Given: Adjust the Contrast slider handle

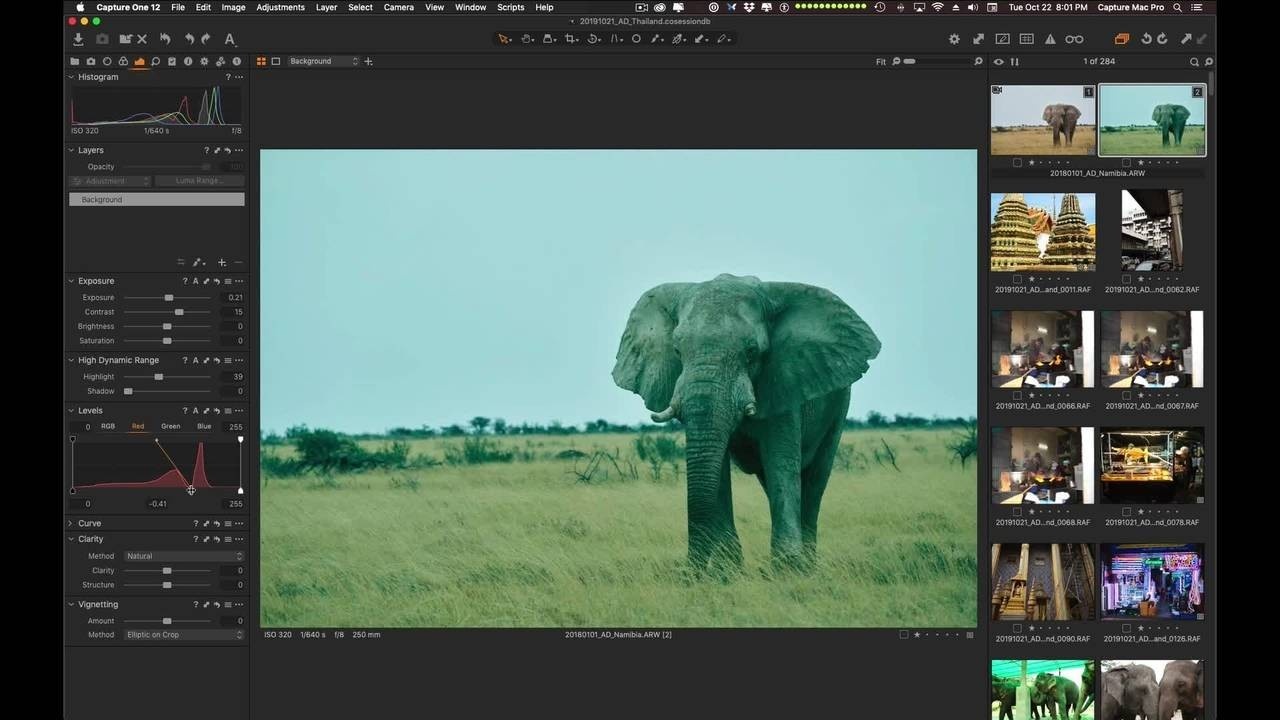Looking at the screenshot, I should coord(179,312).
